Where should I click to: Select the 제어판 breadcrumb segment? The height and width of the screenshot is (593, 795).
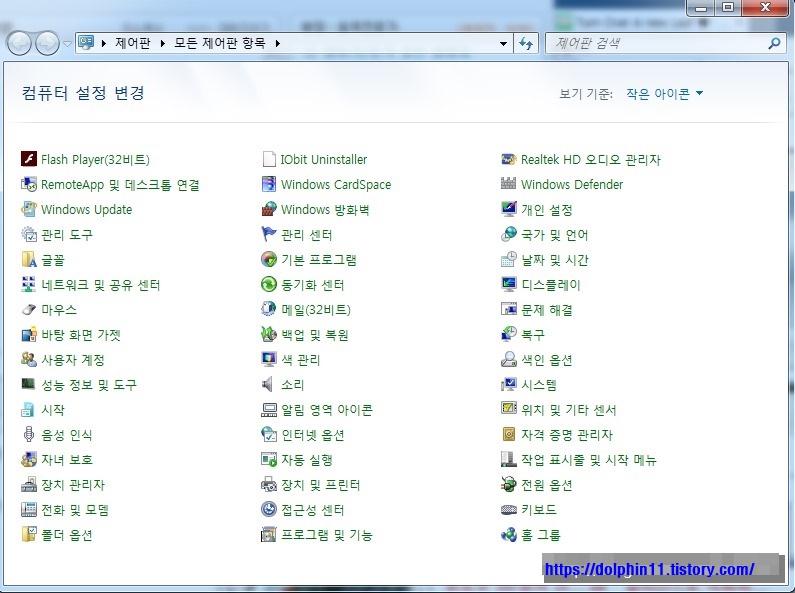tap(133, 43)
